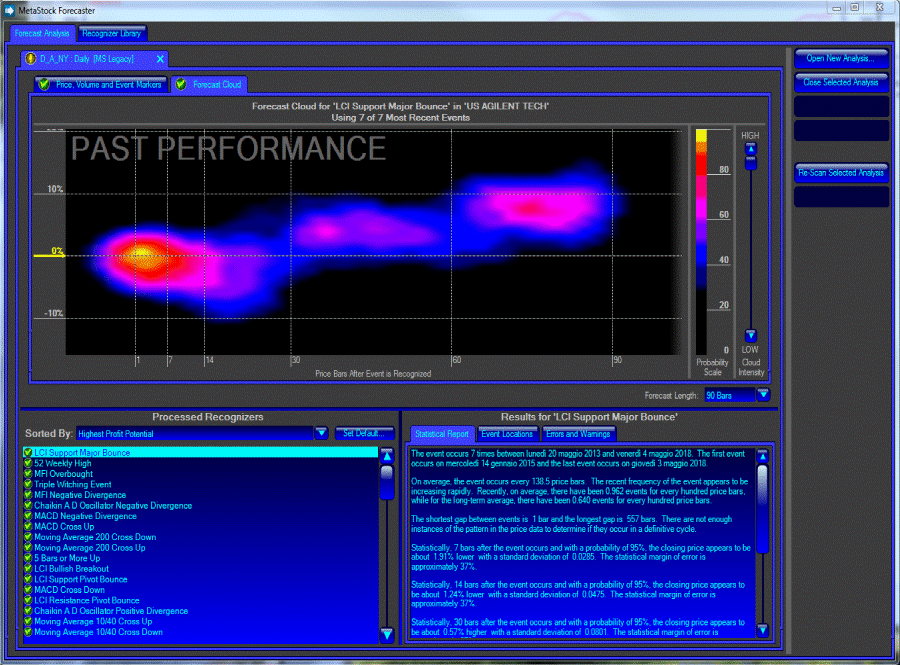900x665 pixels.
Task: Click the Highest Profit Potential sort box
Action: point(195,434)
